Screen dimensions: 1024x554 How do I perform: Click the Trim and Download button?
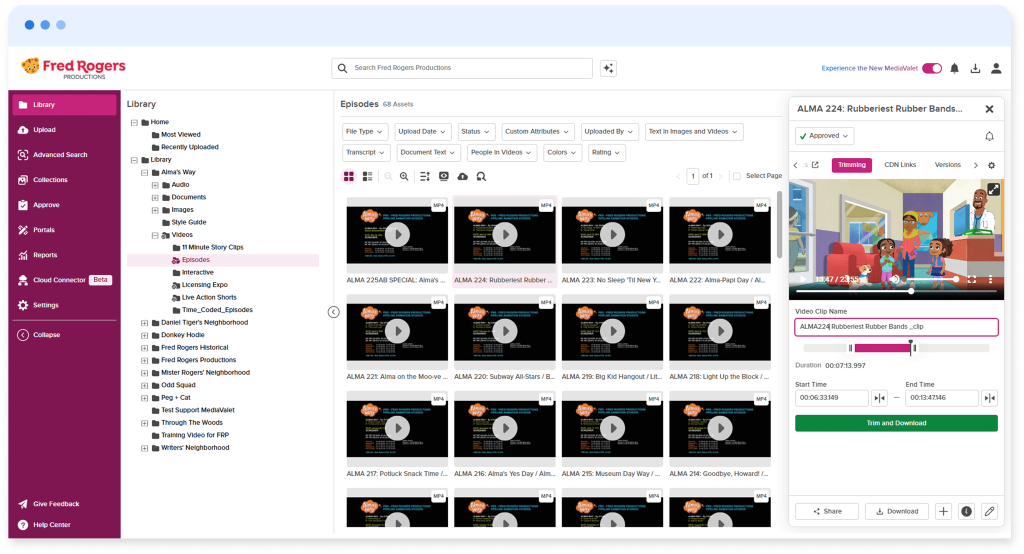(896, 423)
